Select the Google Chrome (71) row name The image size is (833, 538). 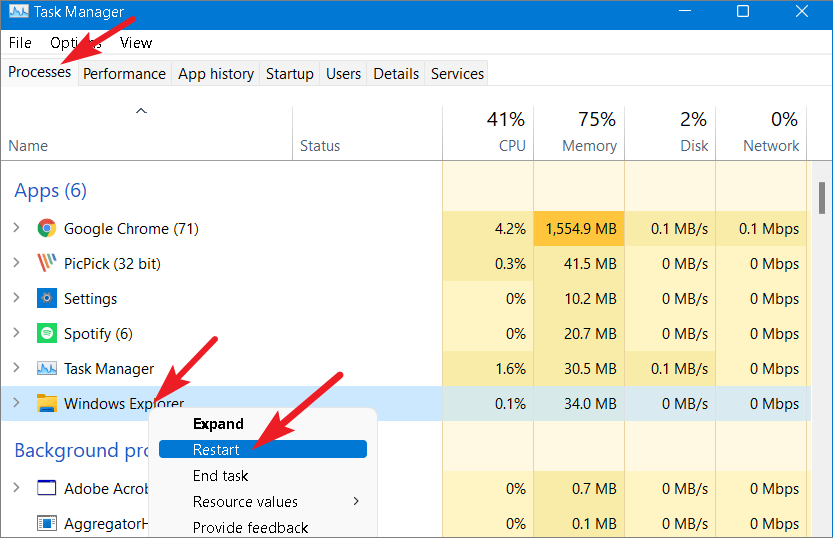131,228
